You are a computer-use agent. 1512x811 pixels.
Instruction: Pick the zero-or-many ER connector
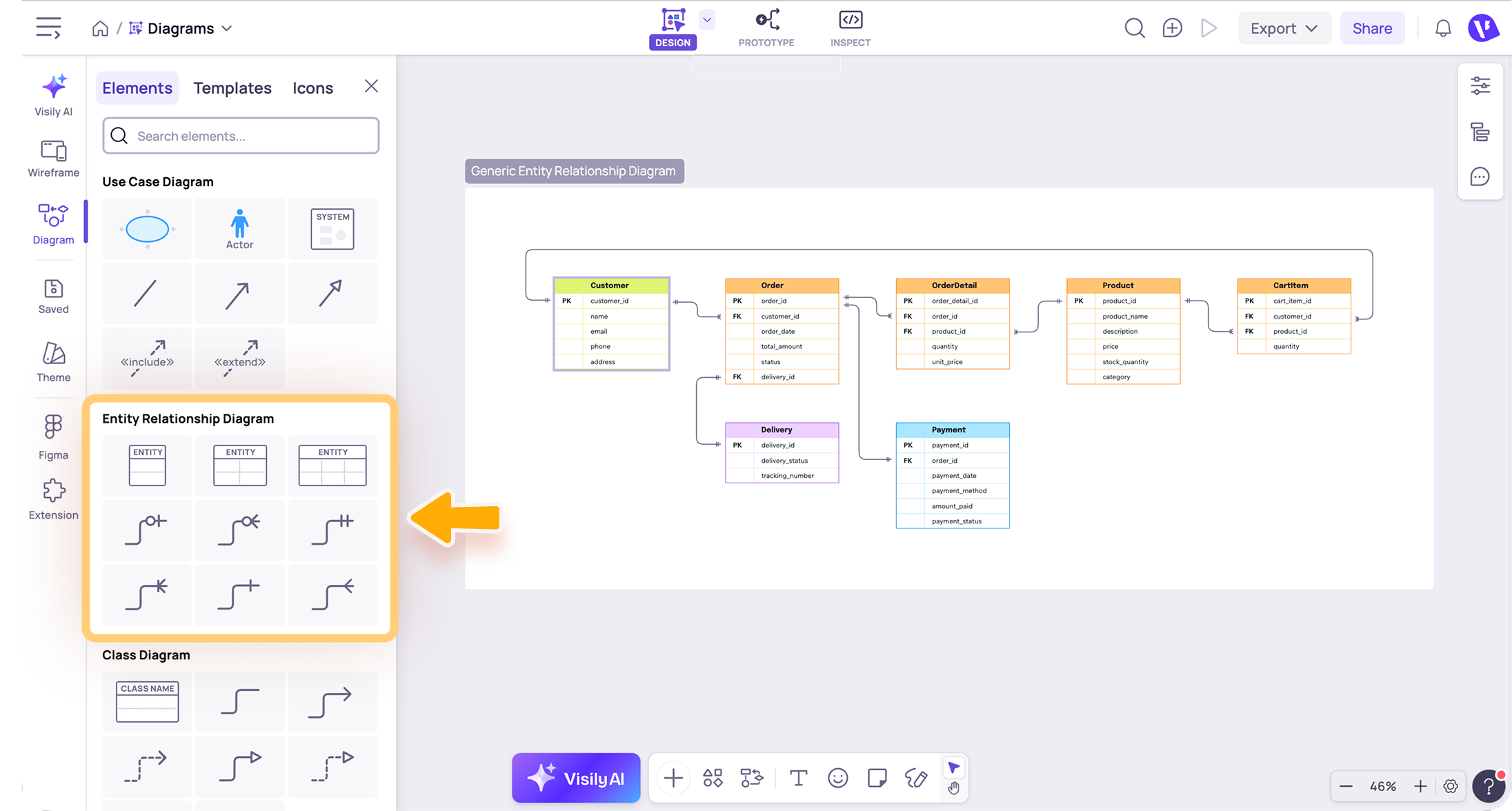pos(239,530)
